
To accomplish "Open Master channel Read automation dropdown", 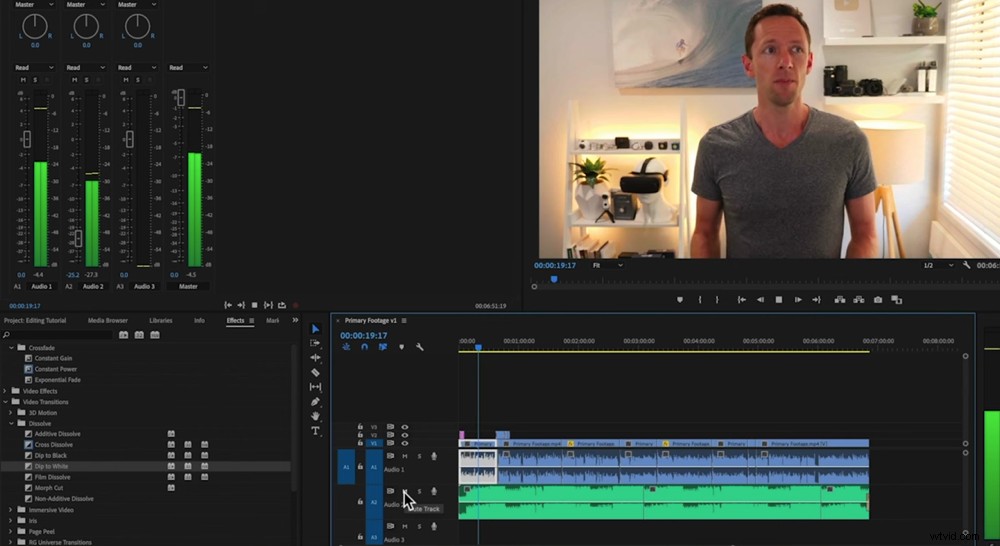I will [x=188, y=68].
